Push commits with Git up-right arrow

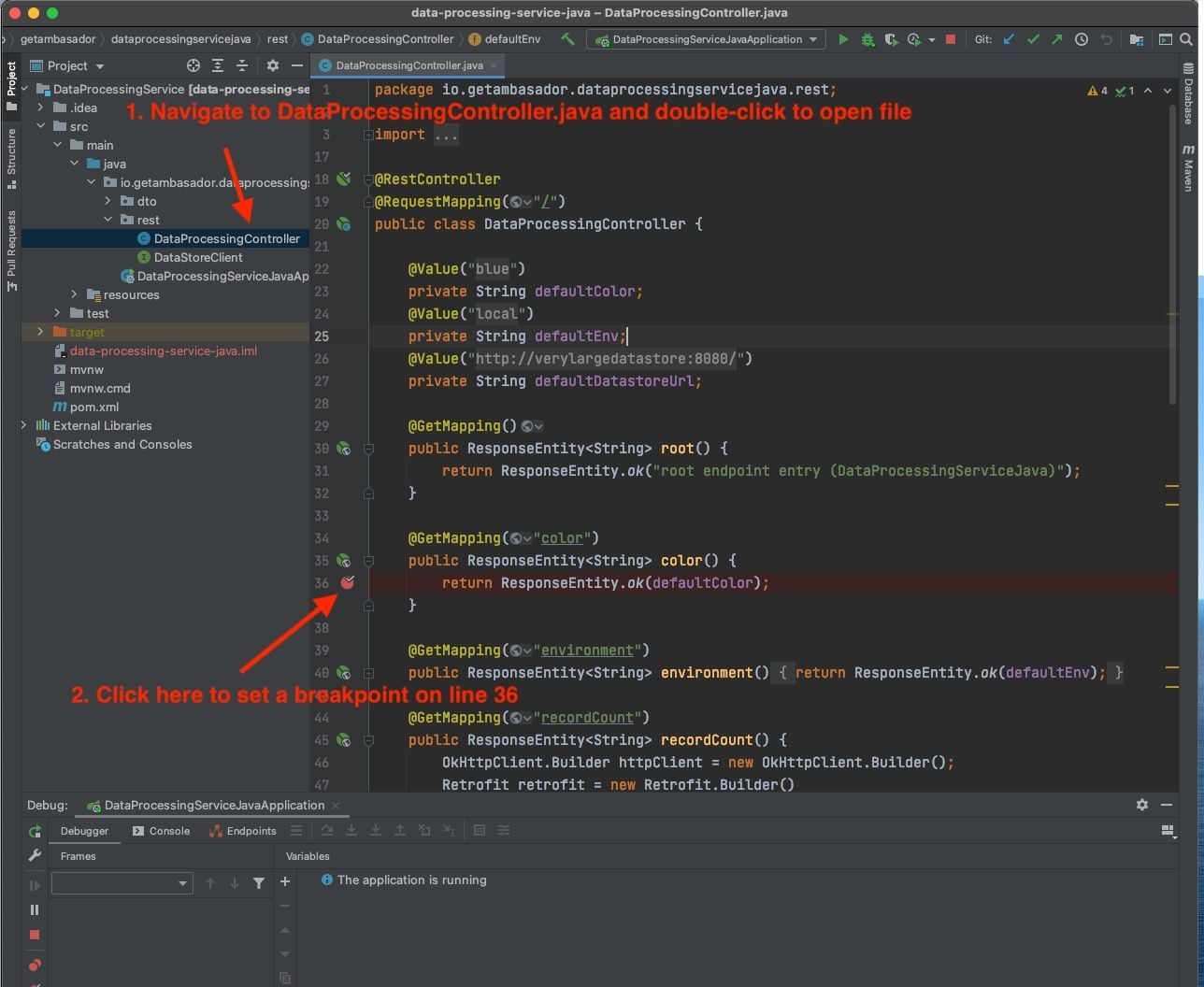click(x=1057, y=39)
